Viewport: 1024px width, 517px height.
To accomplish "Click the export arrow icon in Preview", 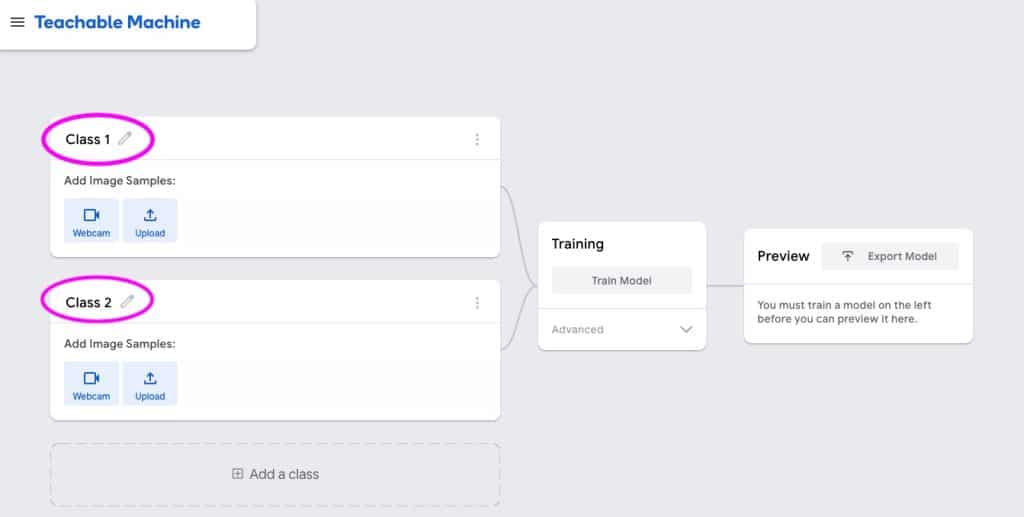I will tap(848, 257).
